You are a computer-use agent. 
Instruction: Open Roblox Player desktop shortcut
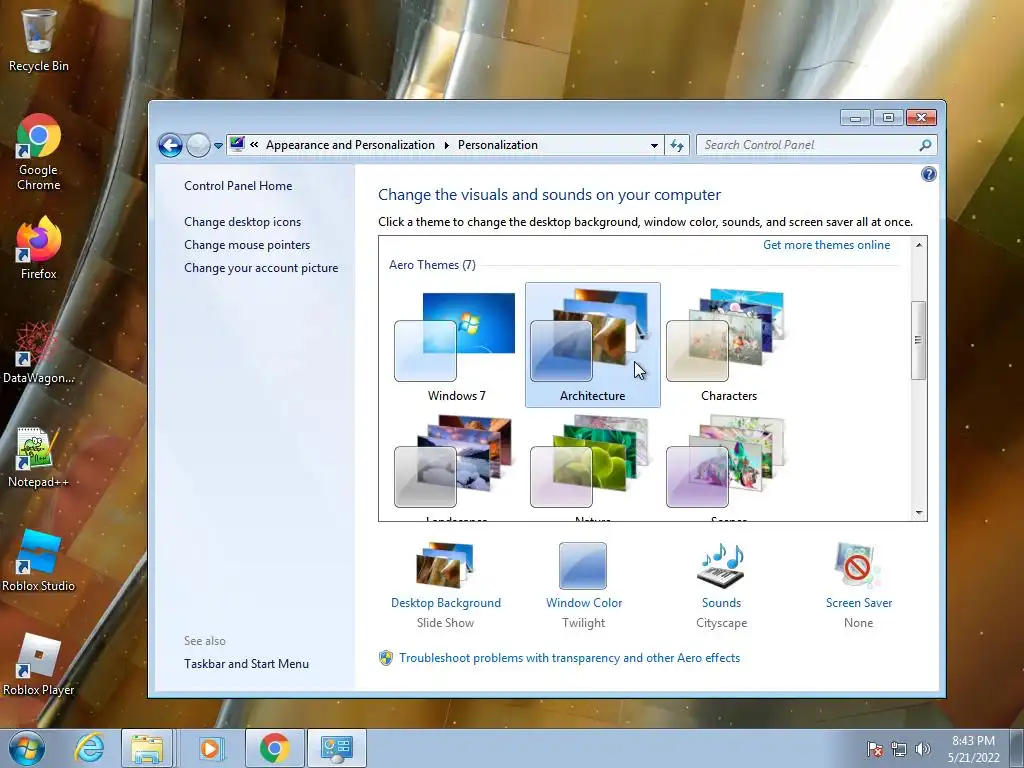click(39, 664)
